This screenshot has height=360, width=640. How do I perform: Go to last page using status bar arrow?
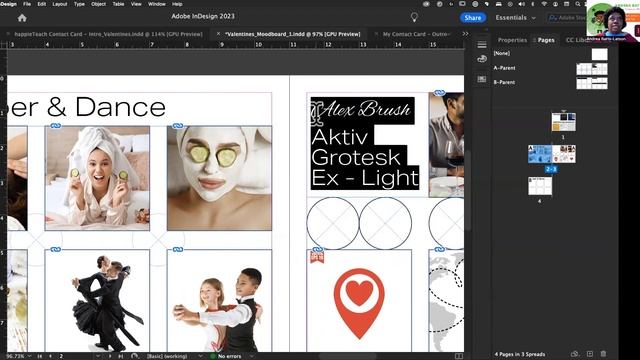point(120,356)
